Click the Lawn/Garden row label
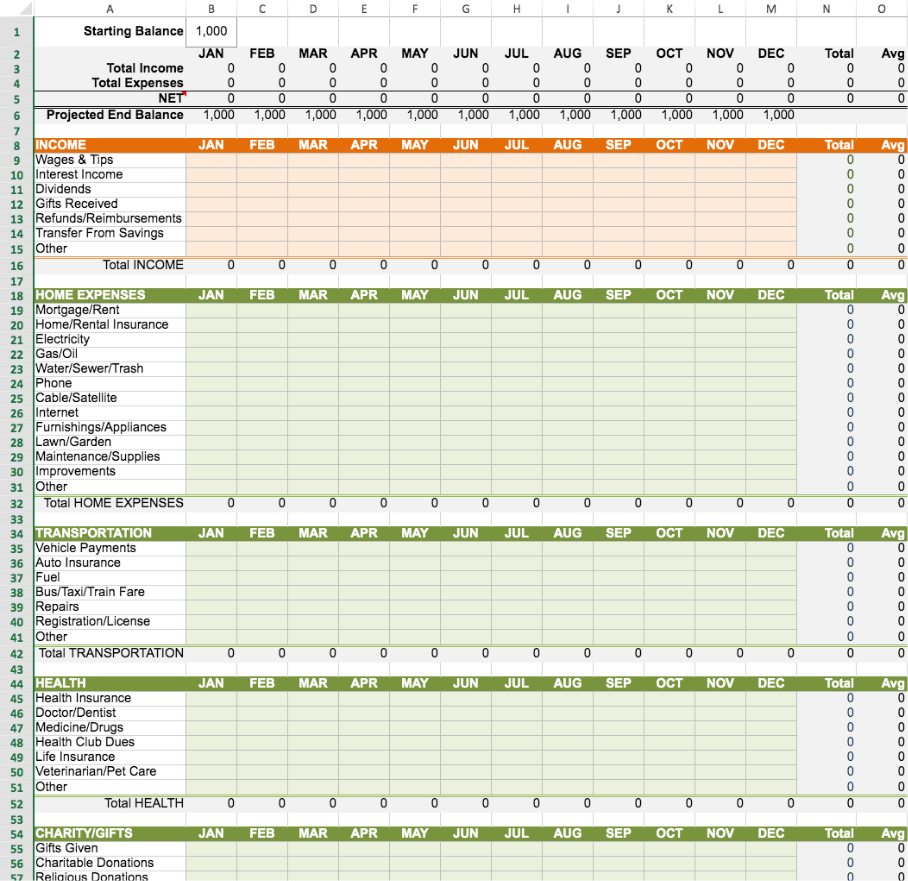This screenshot has height=881, width=908. [x=73, y=441]
